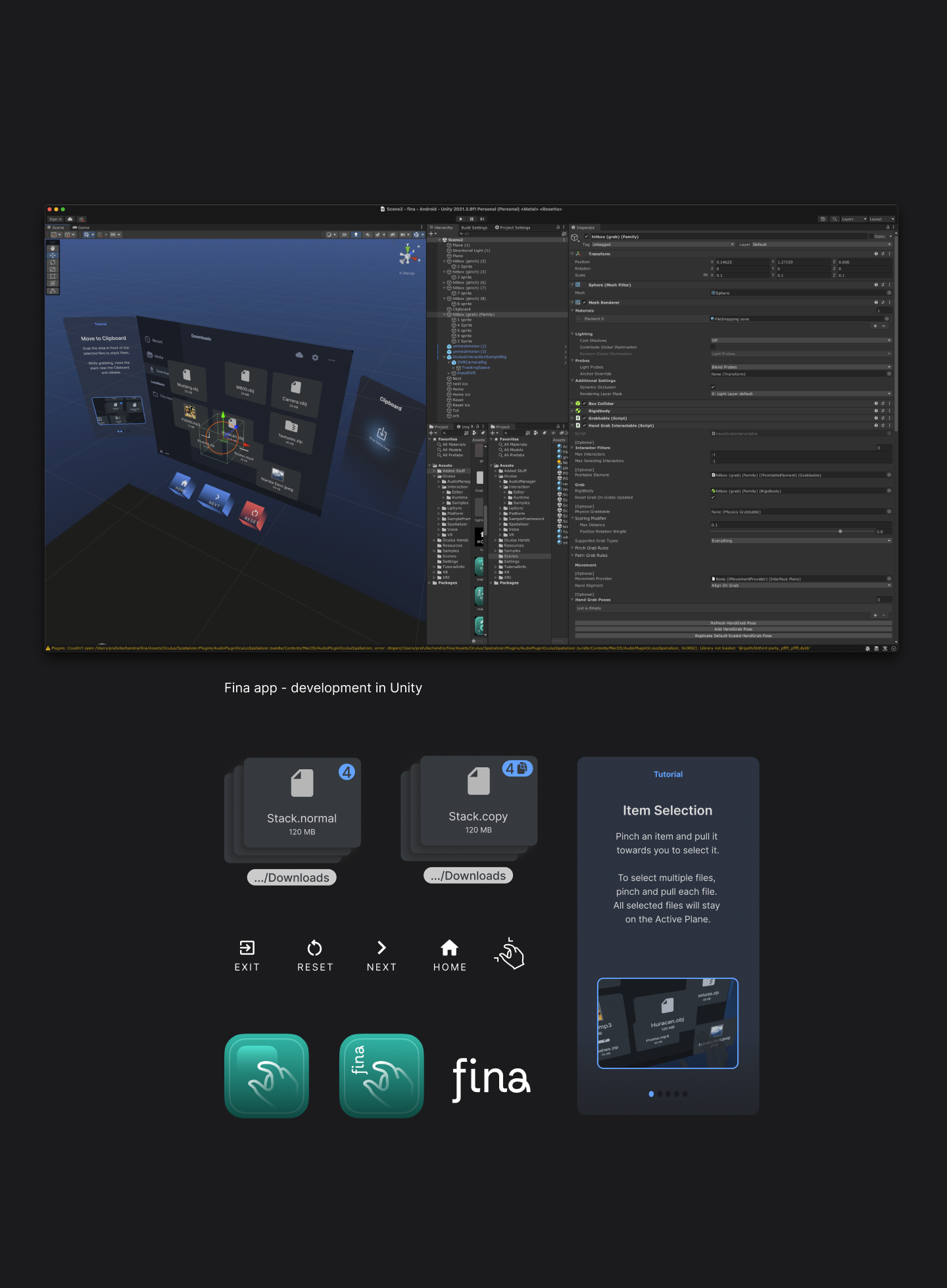This screenshot has width=947, height=1288.
Task: Select the Hand view tool in Scene
Action: (53, 248)
